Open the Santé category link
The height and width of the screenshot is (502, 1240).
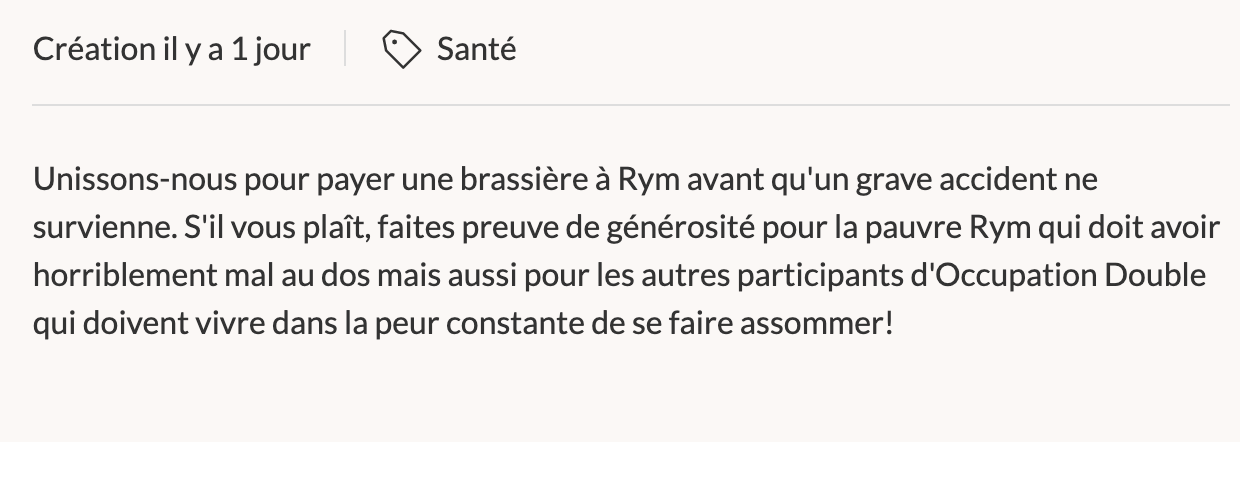(x=477, y=48)
